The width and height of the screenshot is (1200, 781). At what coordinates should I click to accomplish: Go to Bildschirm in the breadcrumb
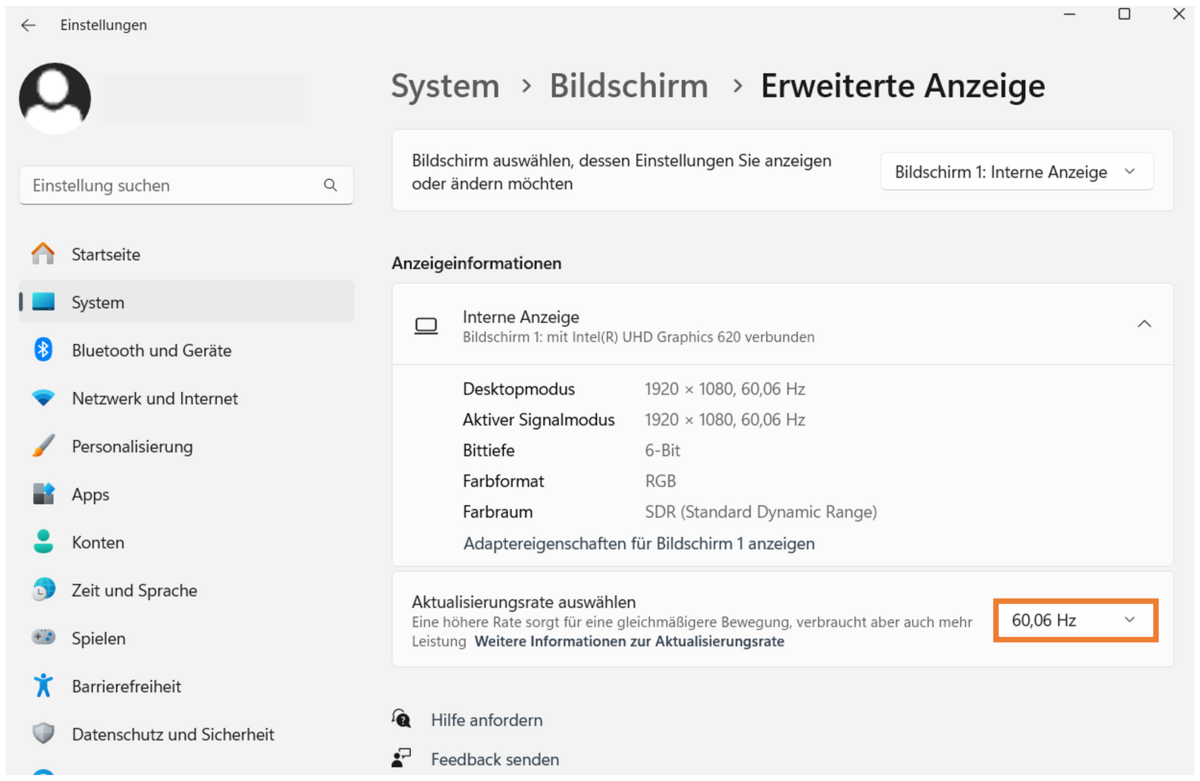click(629, 86)
